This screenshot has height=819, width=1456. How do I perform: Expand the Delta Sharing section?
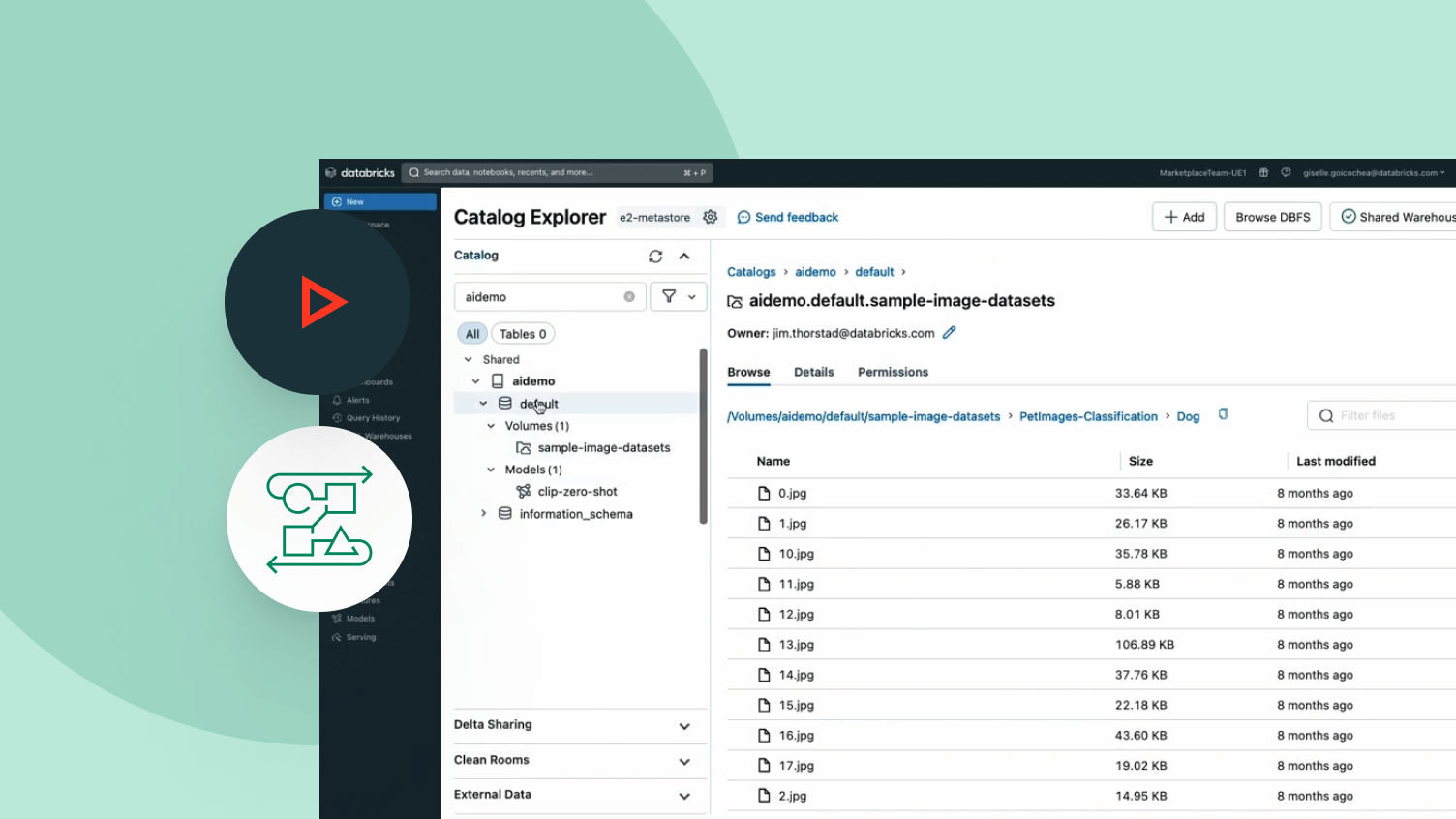click(x=684, y=726)
